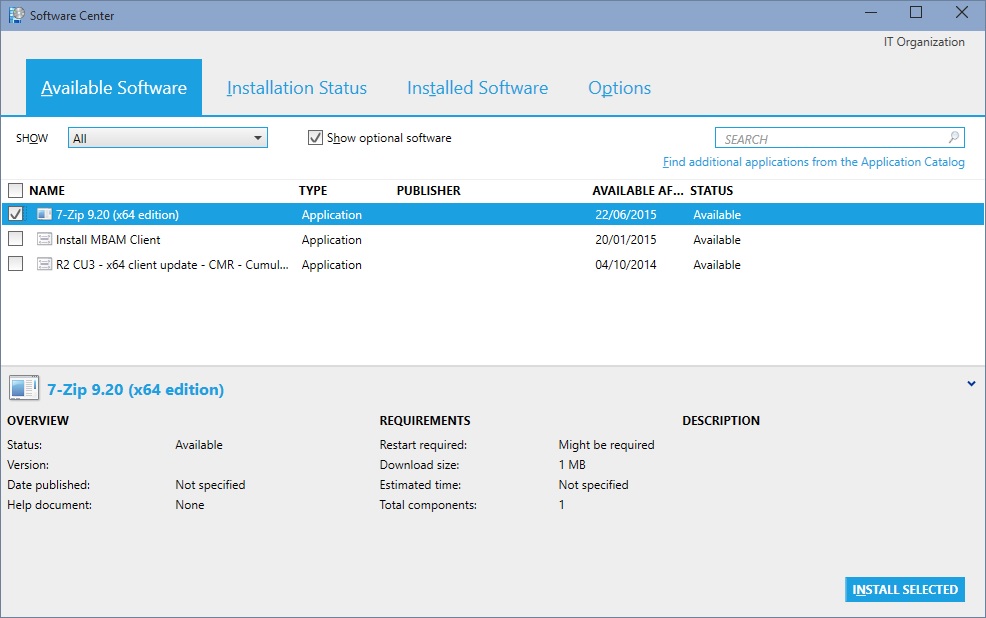Go to the Options tab

(x=619, y=88)
